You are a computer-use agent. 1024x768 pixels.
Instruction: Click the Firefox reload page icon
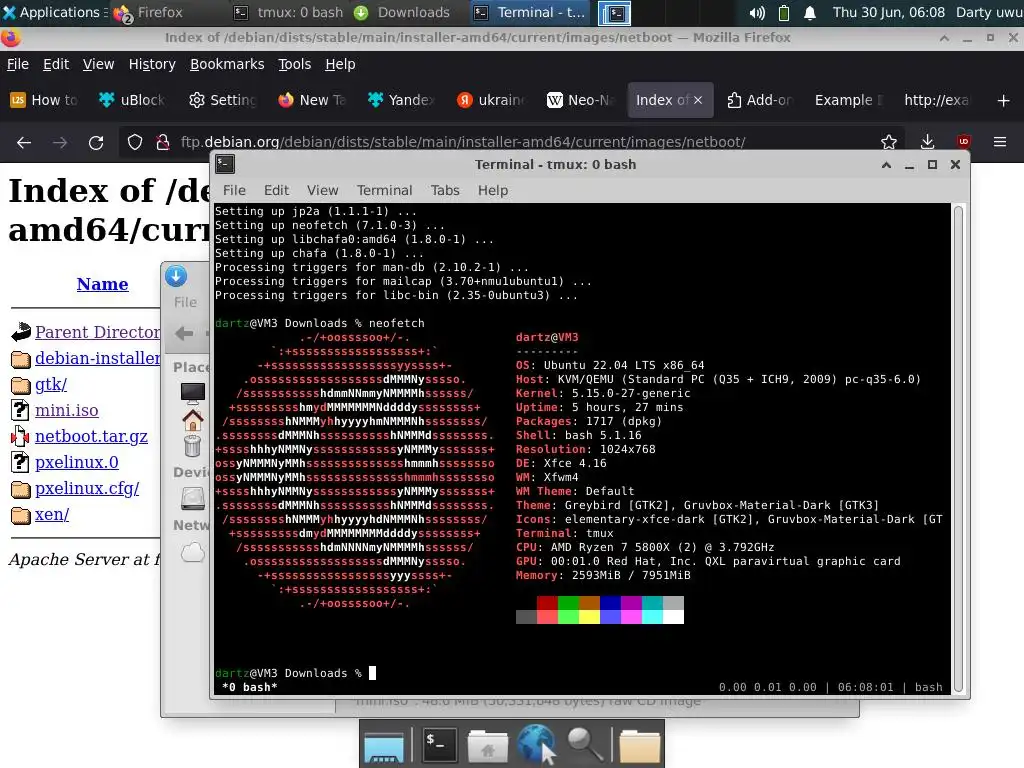[96, 142]
